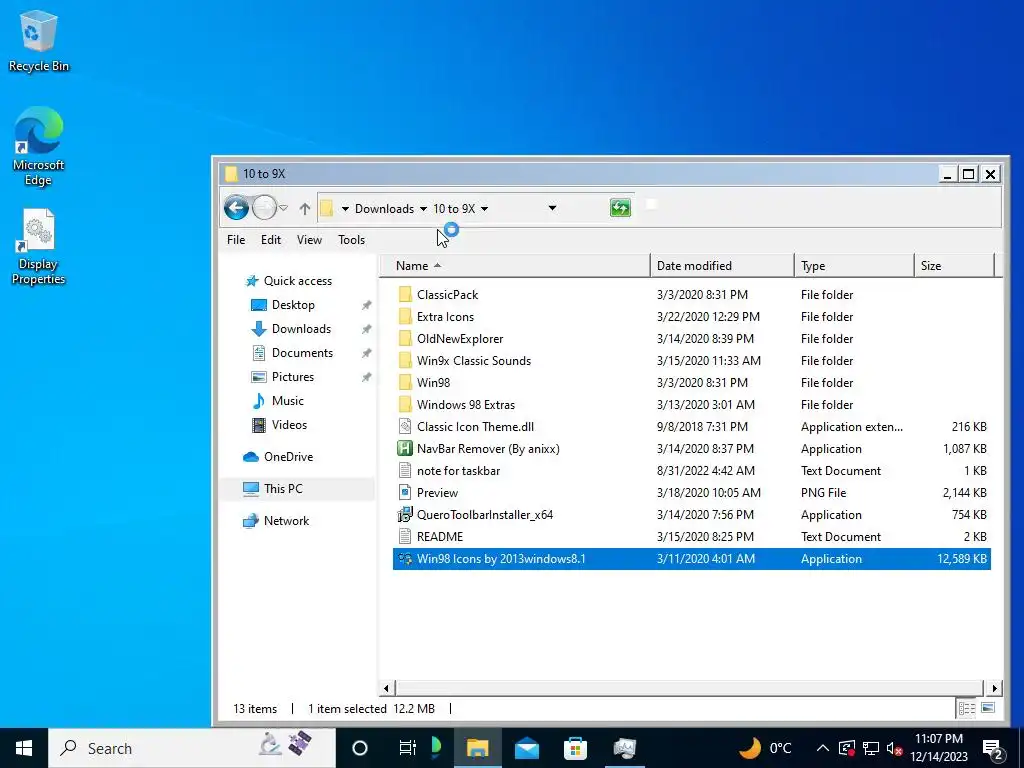This screenshot has height=768, width=1024.
Task: Show hidden system tray icons
Action: tap(823, 748)
